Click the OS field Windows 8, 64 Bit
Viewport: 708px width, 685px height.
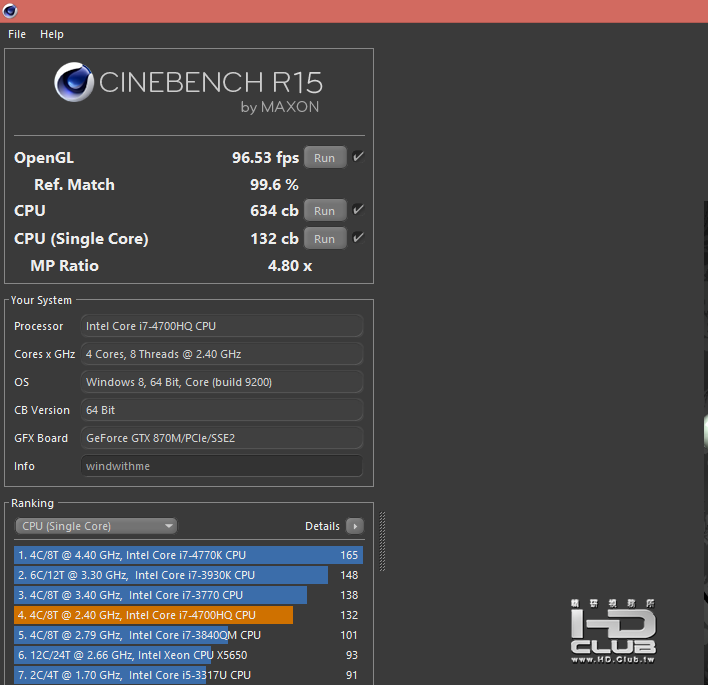[x=222, y=382]
